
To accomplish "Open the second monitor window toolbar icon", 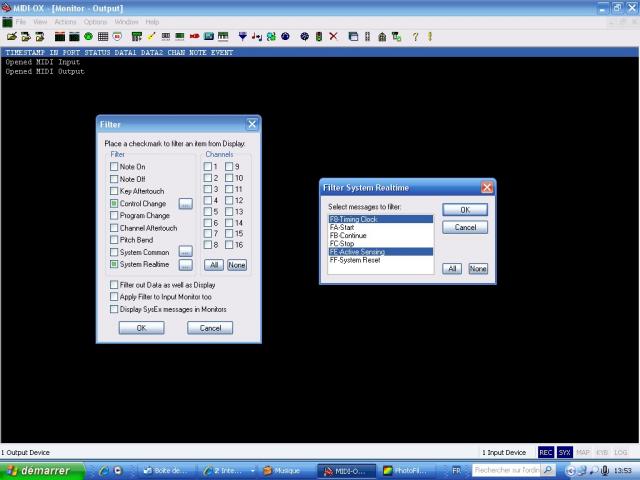I will (74, 37).
